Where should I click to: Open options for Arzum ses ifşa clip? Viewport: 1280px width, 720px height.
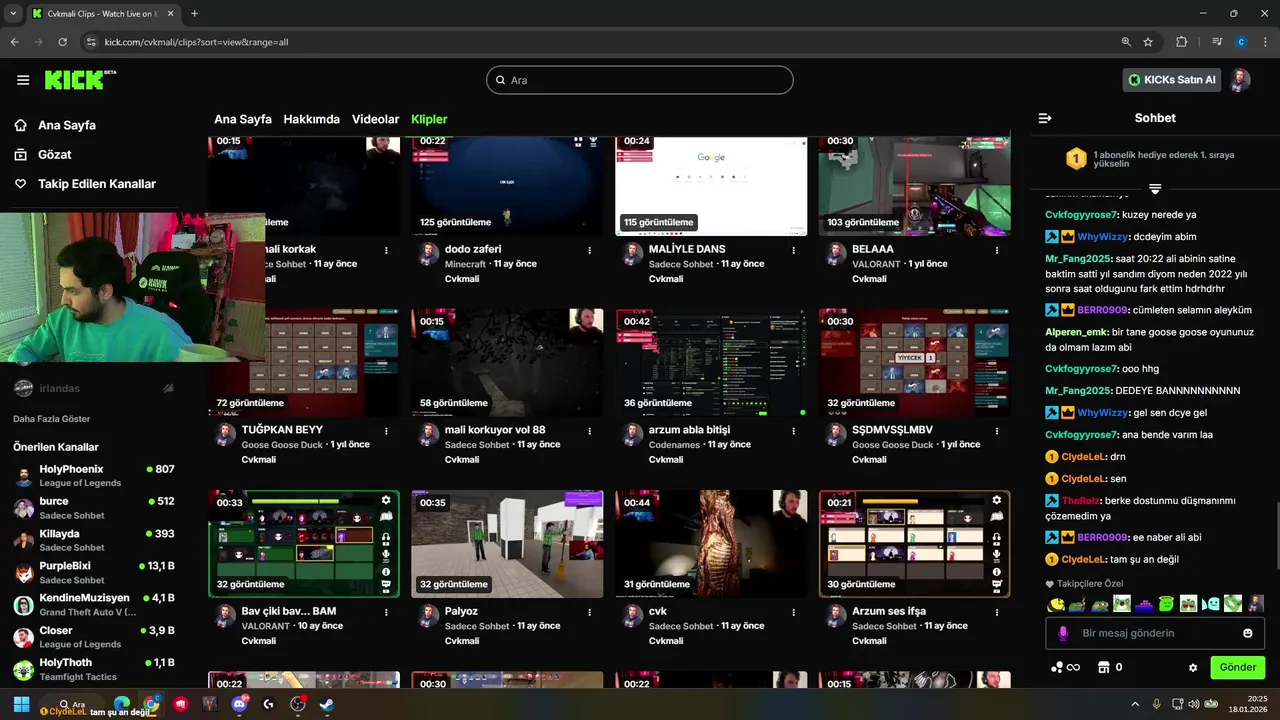click(997, 612)
